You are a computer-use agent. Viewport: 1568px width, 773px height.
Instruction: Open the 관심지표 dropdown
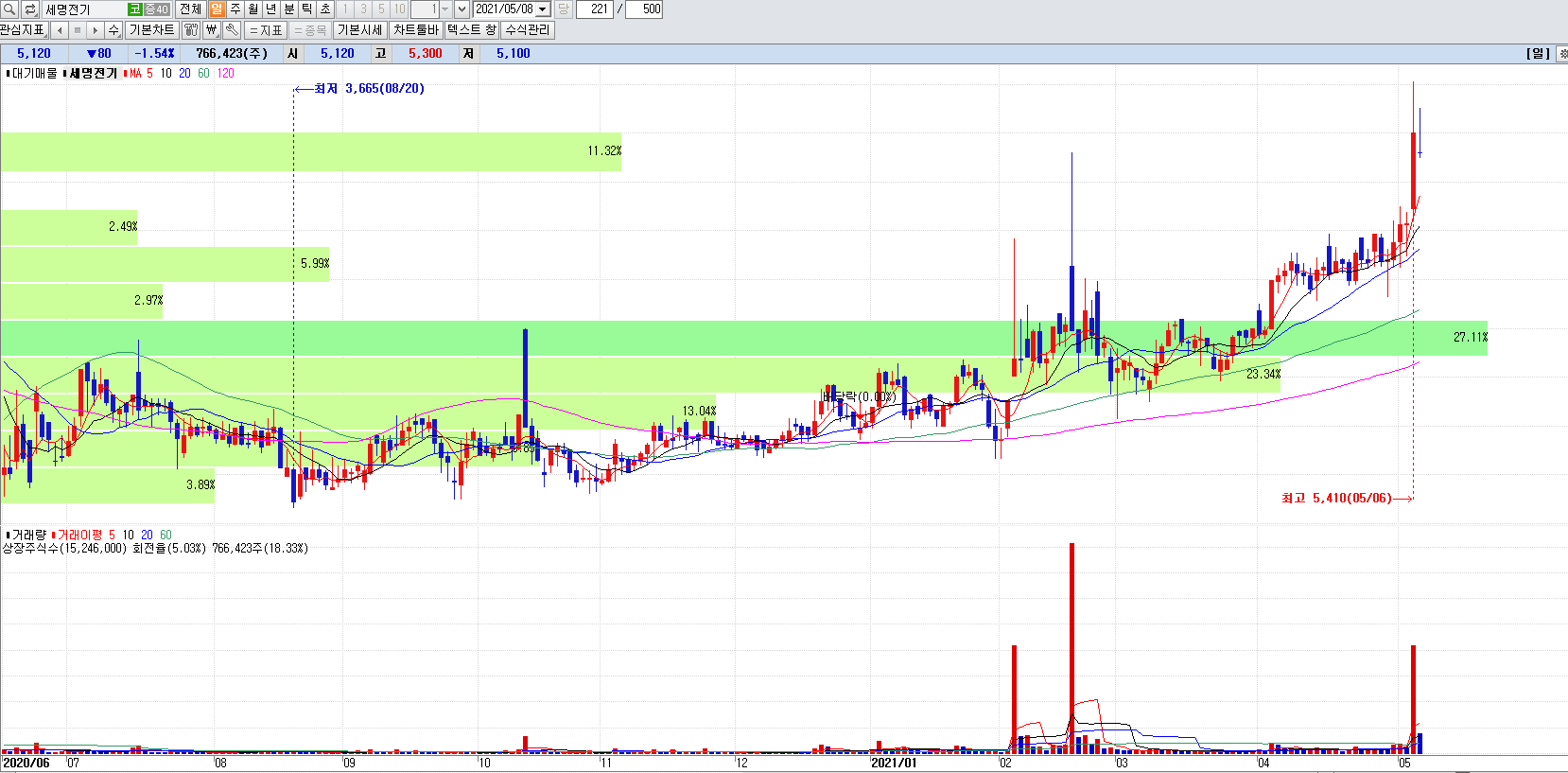tap(24, 30)
